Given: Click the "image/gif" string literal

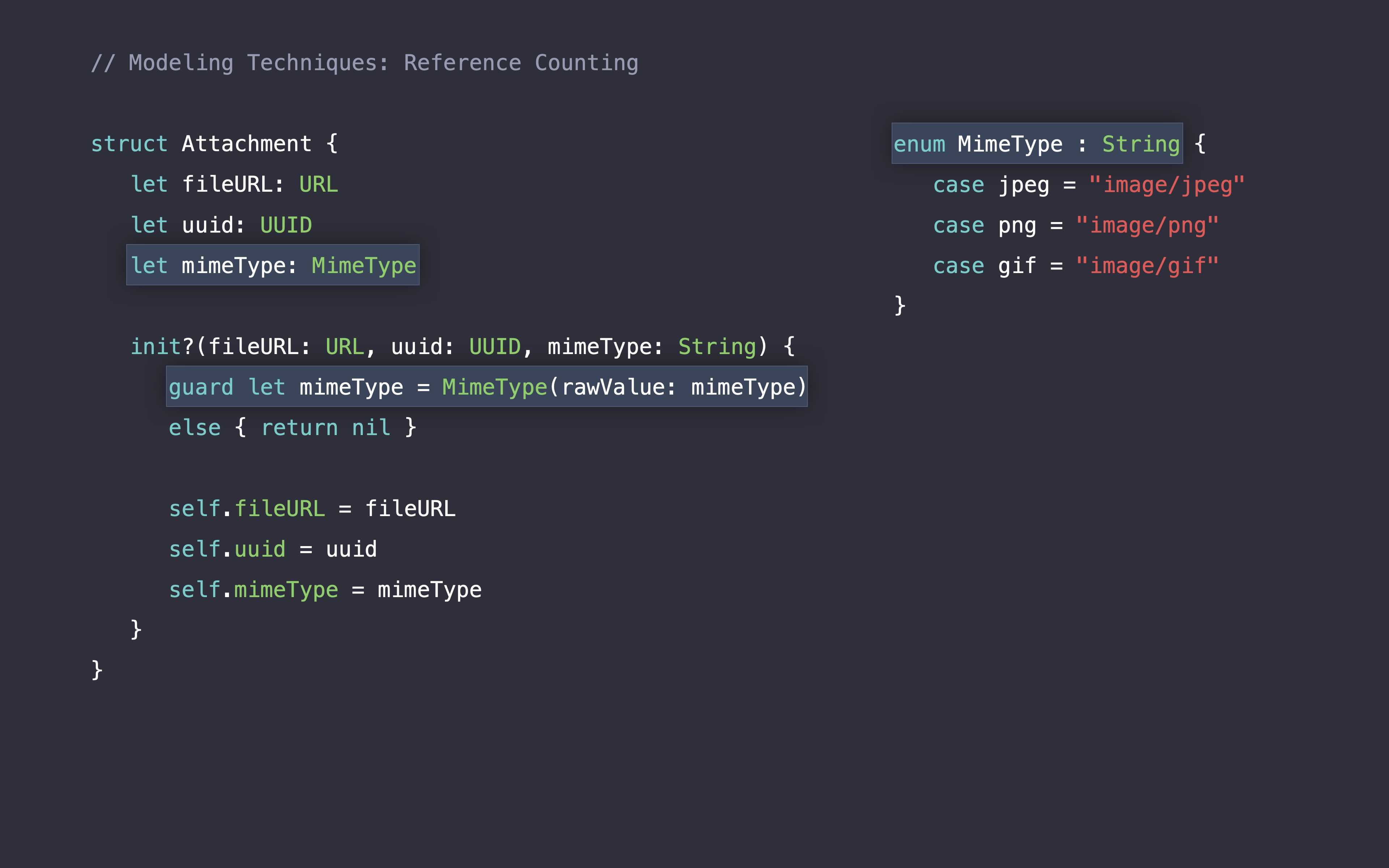Looking at the screenshot, I should [1147, 266].
